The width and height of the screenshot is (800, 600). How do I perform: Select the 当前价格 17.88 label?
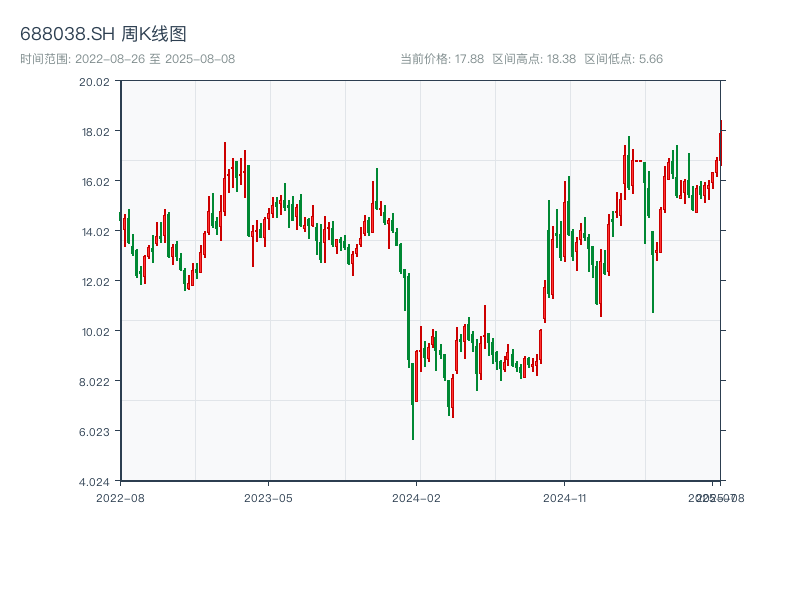[x=442, y=59]
